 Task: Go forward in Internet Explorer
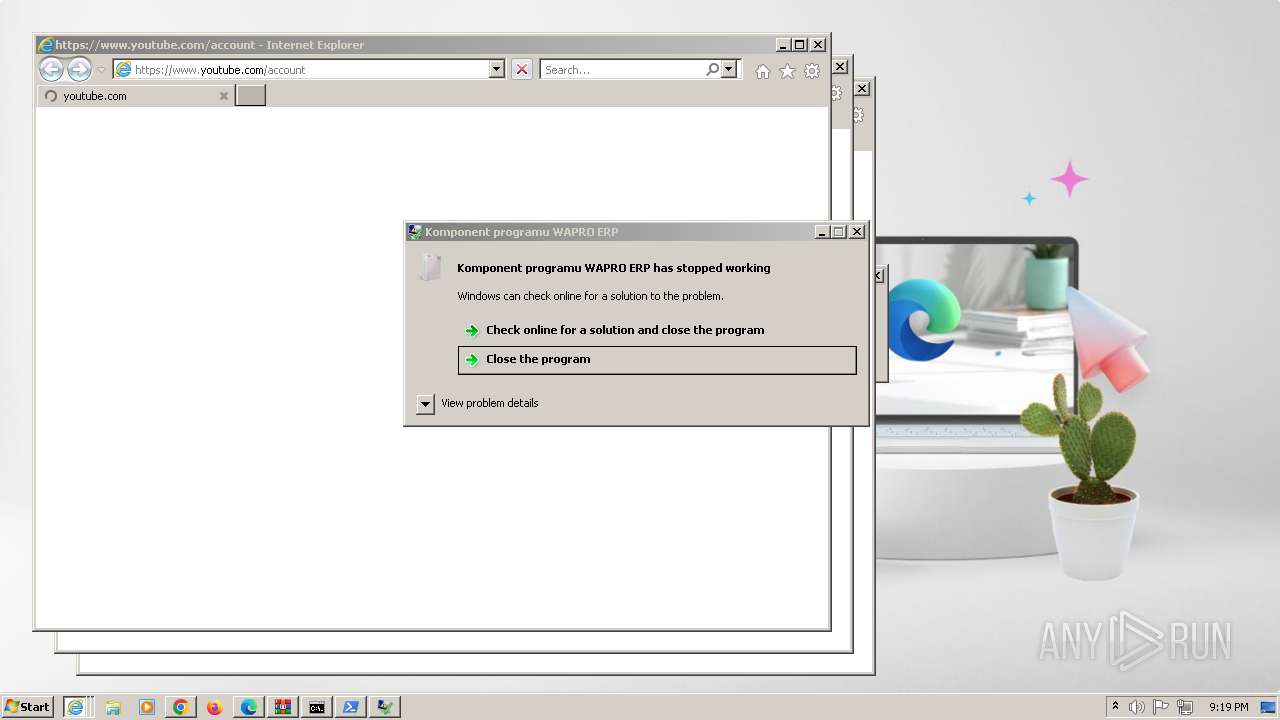coord(79,69)
